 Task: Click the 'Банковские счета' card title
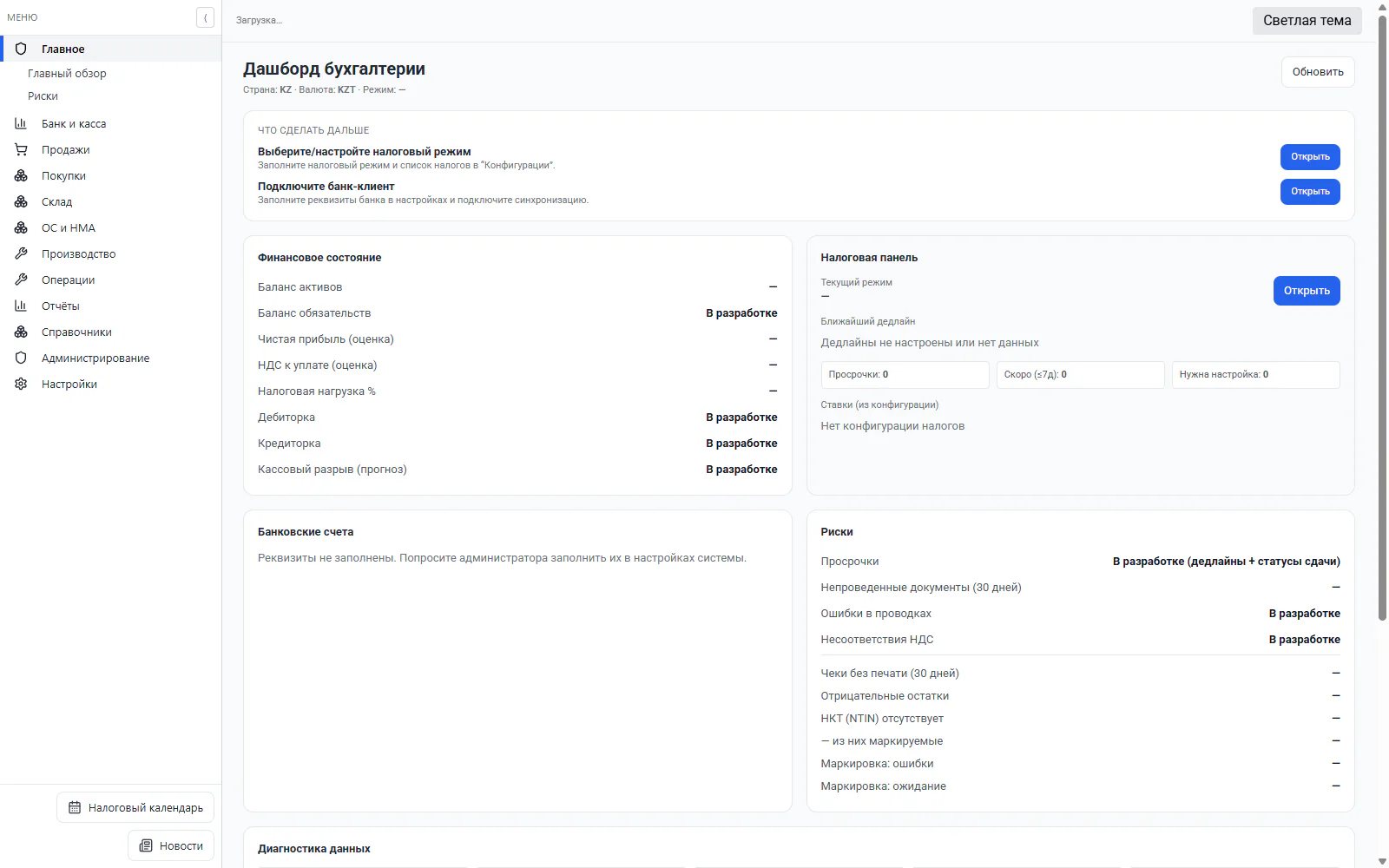click(306, 532)
